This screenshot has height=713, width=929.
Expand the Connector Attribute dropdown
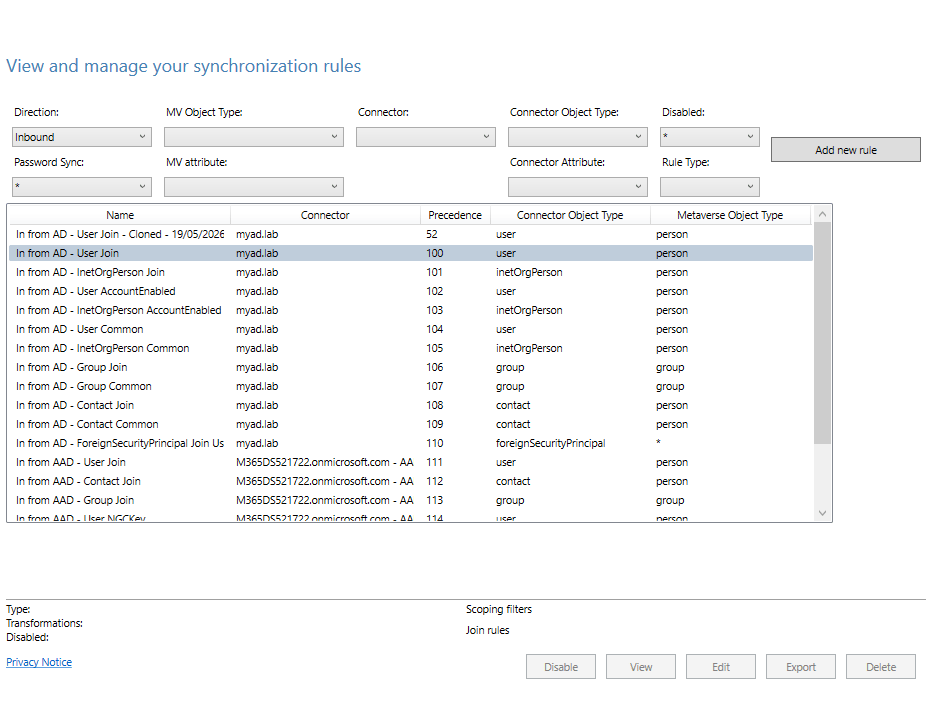click(578, 187)
